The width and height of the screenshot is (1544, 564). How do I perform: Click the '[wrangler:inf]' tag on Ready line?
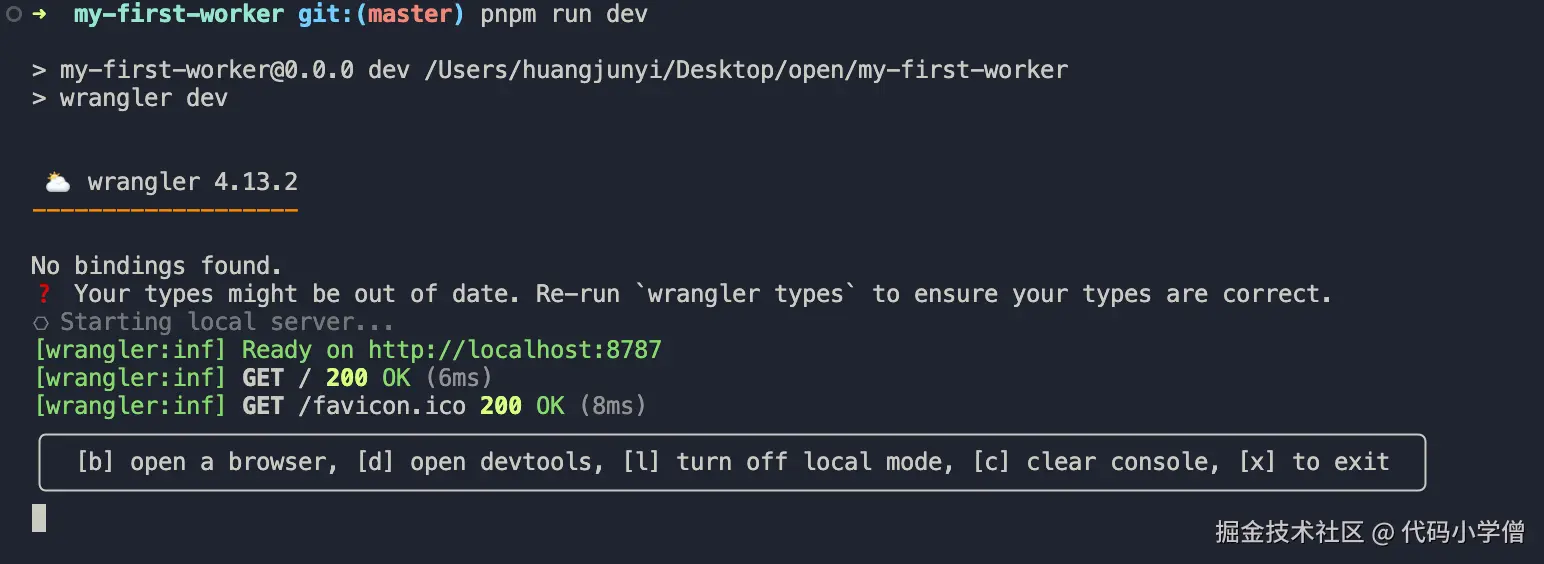coord(130,350)
